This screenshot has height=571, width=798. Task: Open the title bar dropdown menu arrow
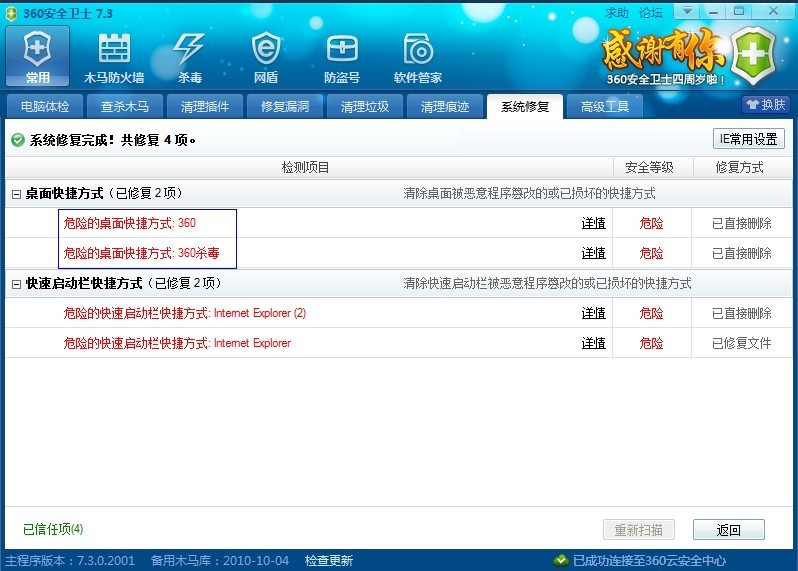click(687, 11)
